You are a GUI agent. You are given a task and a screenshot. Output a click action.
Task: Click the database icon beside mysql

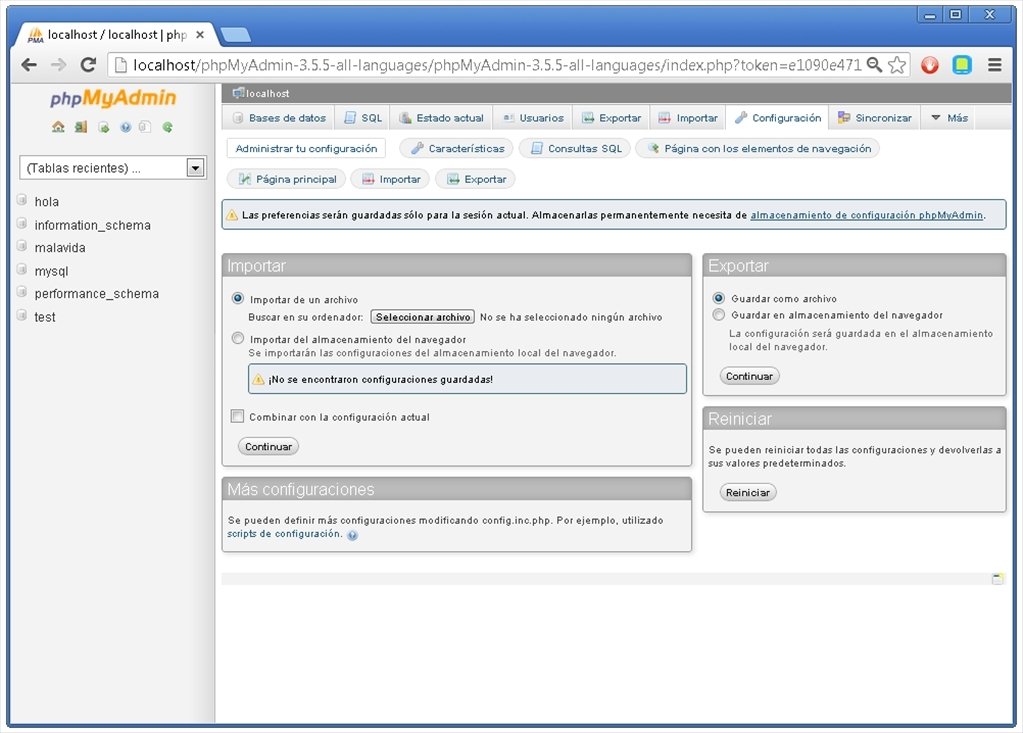click(22, 269)
